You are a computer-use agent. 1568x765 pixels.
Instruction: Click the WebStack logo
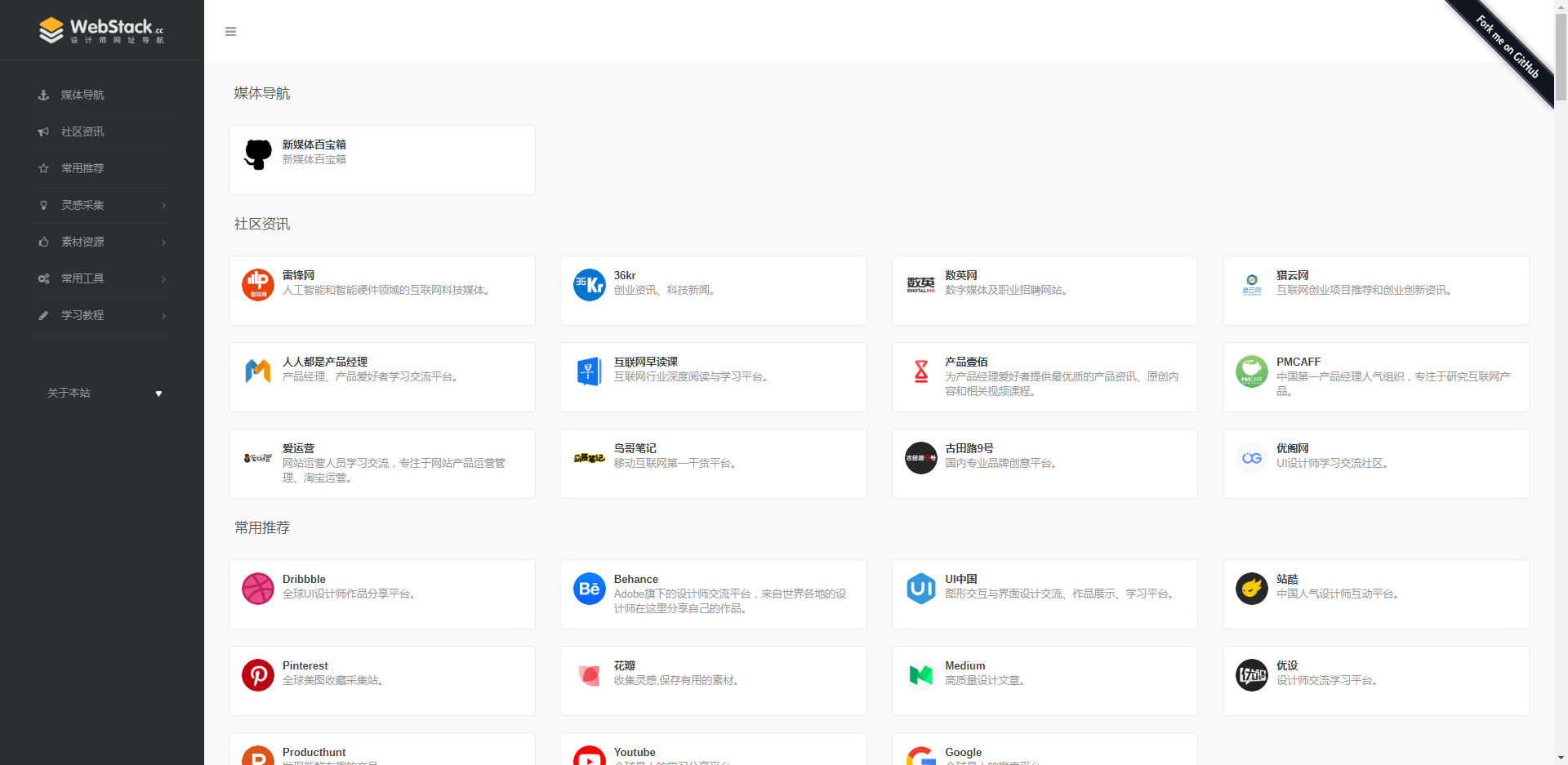102,30
